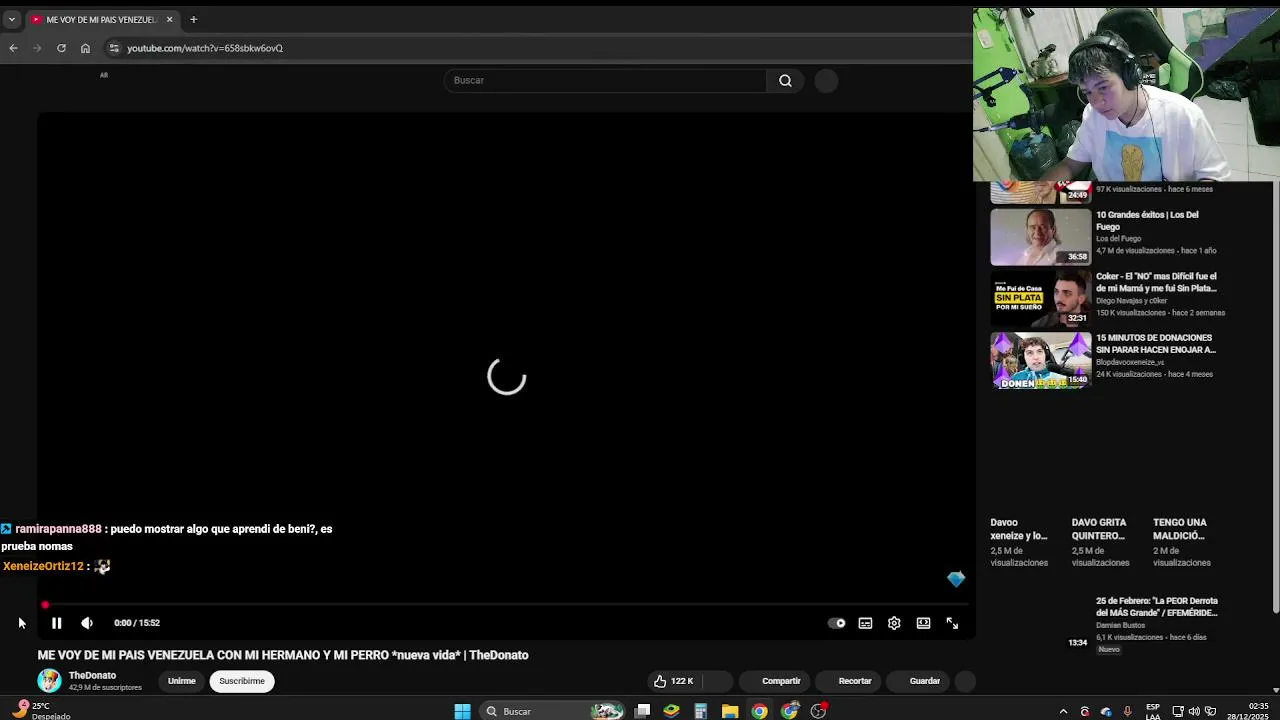This screenshot has width=1280, height=720.
Task: Click the YouTube Buscar search field
Action: tap(605, 80)
